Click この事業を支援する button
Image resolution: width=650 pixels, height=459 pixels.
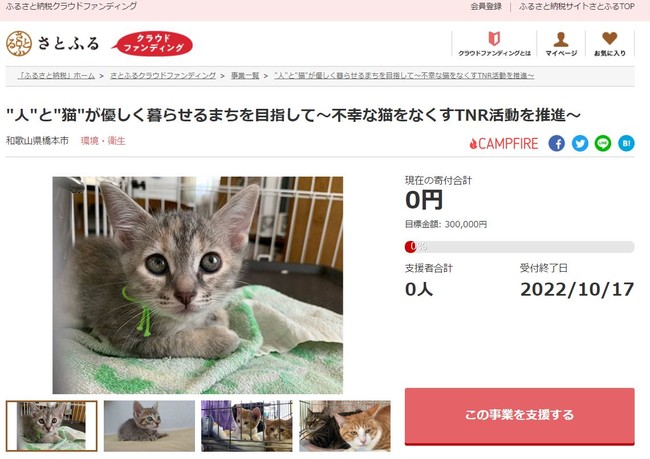(519, 416)
